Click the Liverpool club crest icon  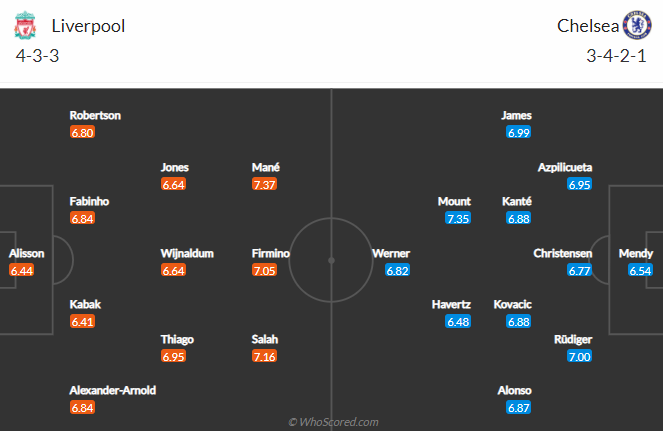click(x=28, y=25)
